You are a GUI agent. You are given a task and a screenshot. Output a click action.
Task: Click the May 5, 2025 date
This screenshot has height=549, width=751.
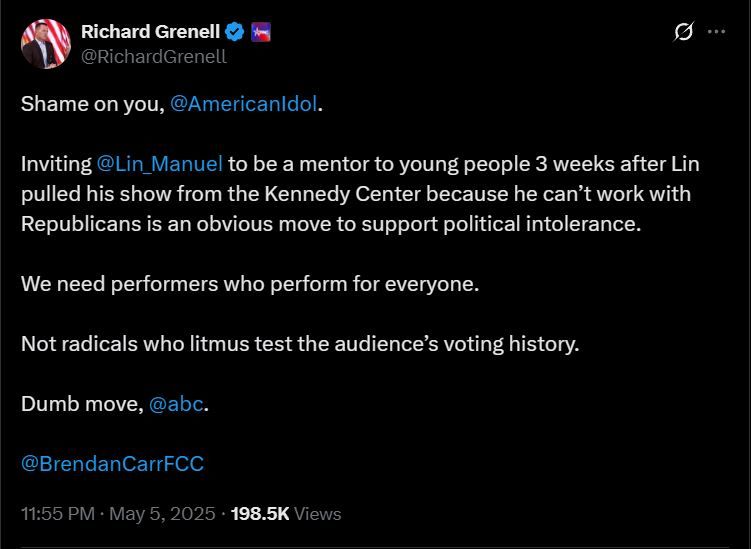pyautogui.click(x=162, y=514)
